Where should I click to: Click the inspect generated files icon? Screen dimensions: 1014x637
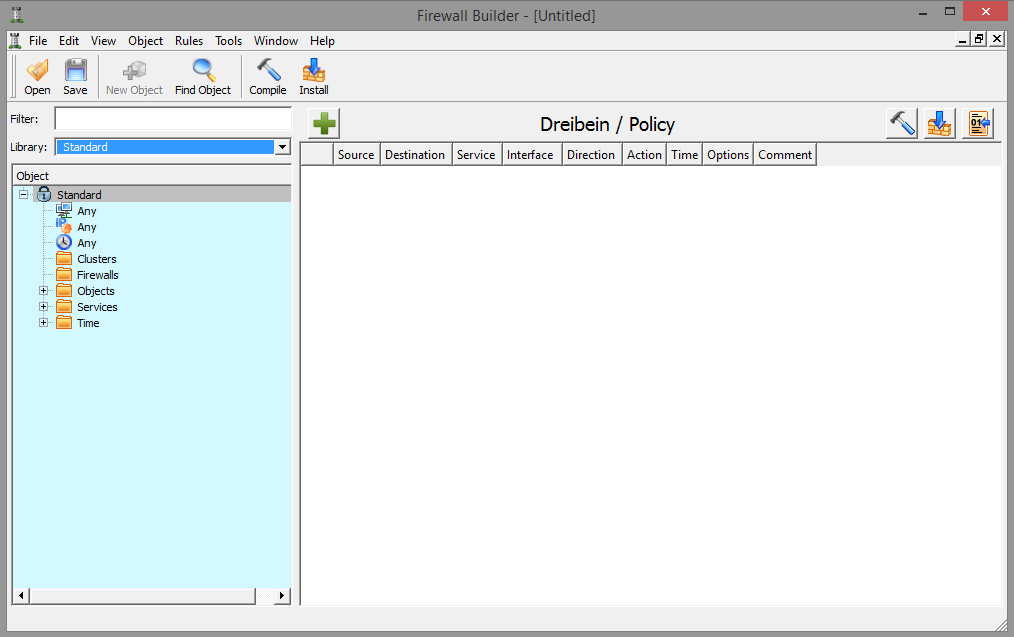click(977, 124)
